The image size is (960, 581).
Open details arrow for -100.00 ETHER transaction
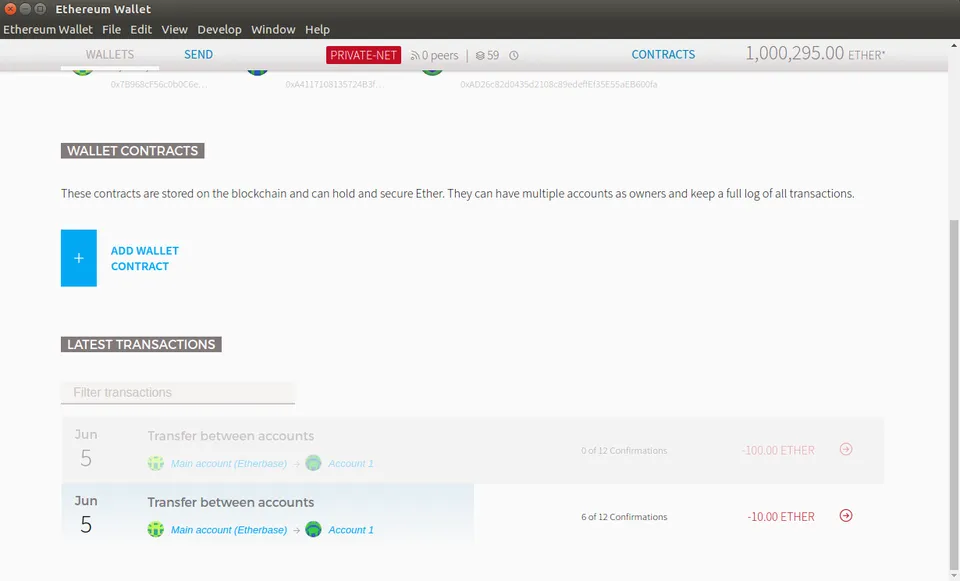coord(846,449)
